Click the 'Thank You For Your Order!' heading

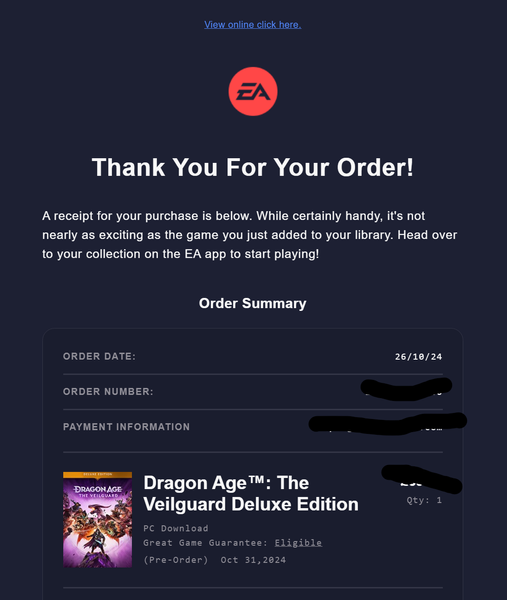point(253,168)
